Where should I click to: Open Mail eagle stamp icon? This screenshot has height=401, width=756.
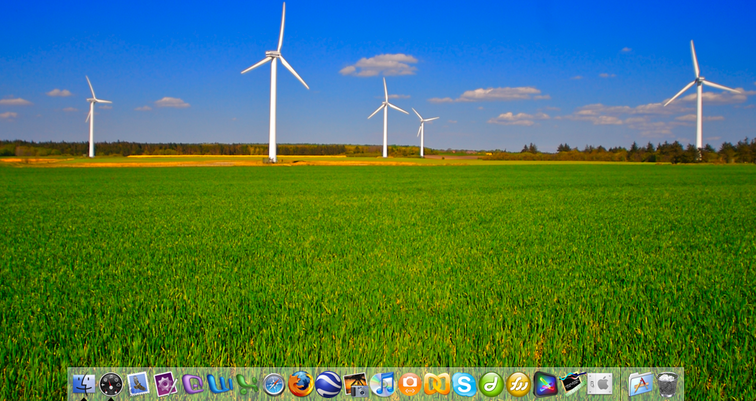pos(138,384)
